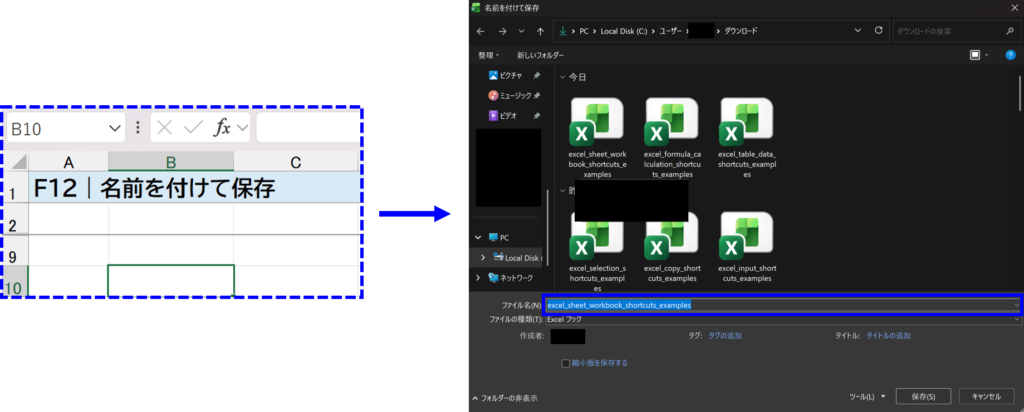Click the fx Insert Function icon
1024x412 pixels.
click(x=222, y=128)
